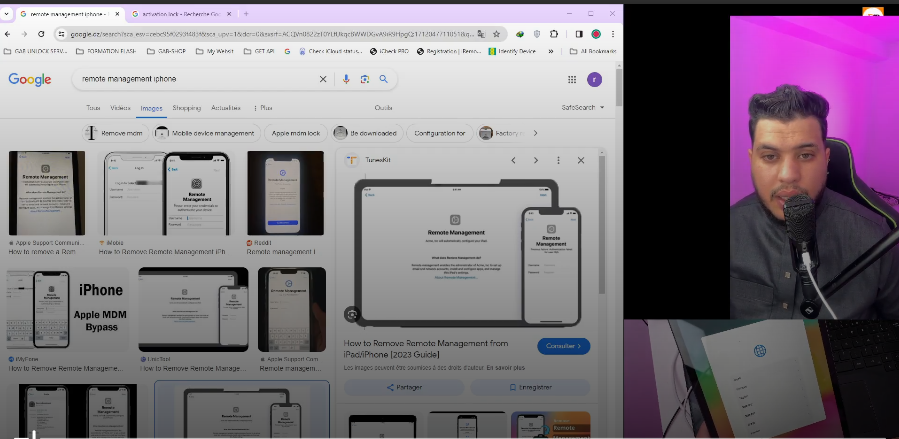899x439 pixels.
Task: Reload the page with refresh icon
Action: (41, 34)
